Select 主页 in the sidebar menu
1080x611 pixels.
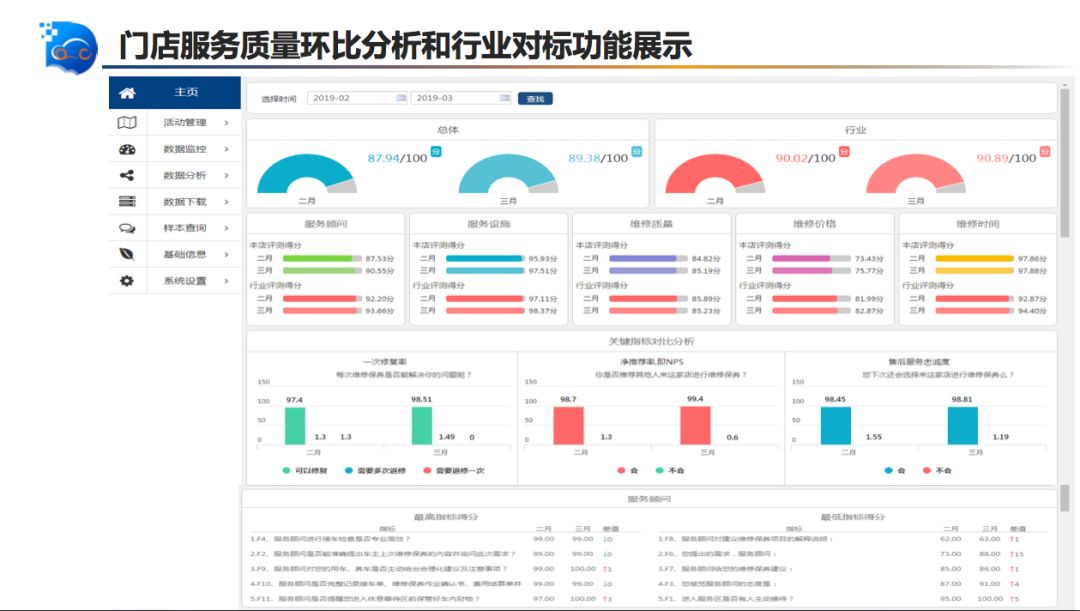point(186,93)
